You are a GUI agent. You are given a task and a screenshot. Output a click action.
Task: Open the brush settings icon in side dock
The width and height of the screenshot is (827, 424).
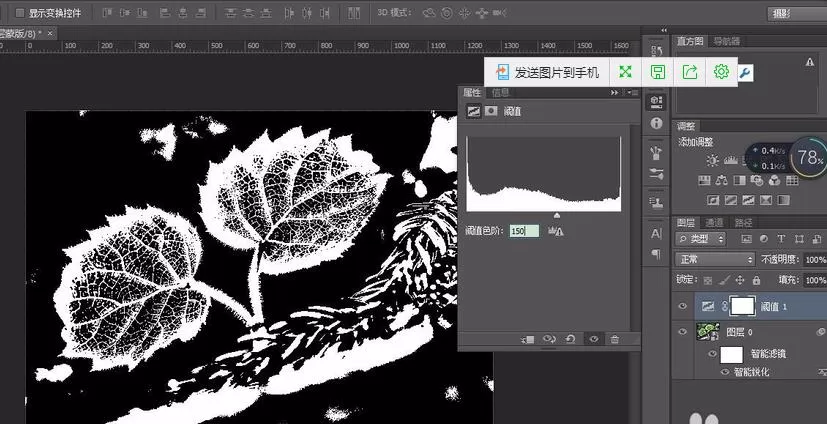tap(657, 174)
